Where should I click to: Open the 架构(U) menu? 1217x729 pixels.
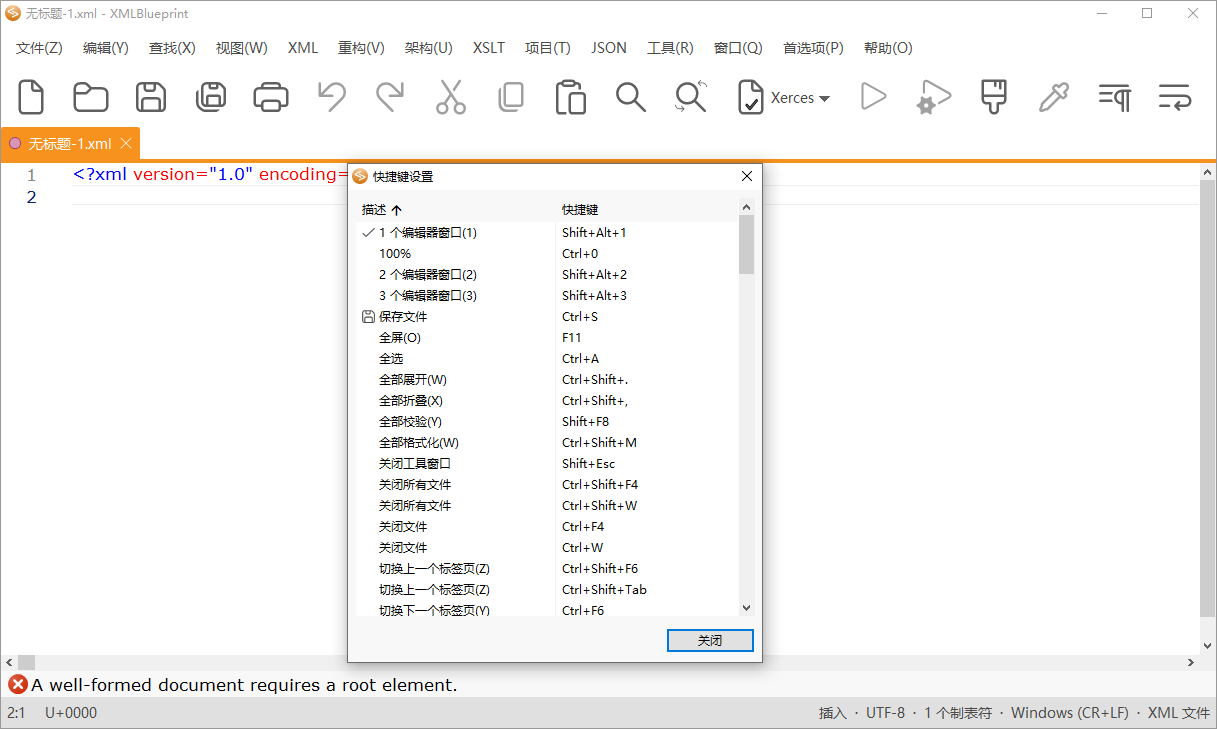click(429, 48)
